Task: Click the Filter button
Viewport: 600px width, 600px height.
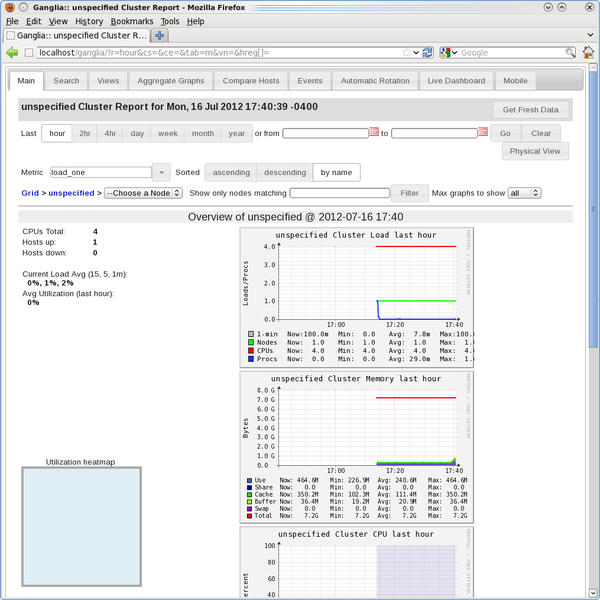Action: click(409, 193)
